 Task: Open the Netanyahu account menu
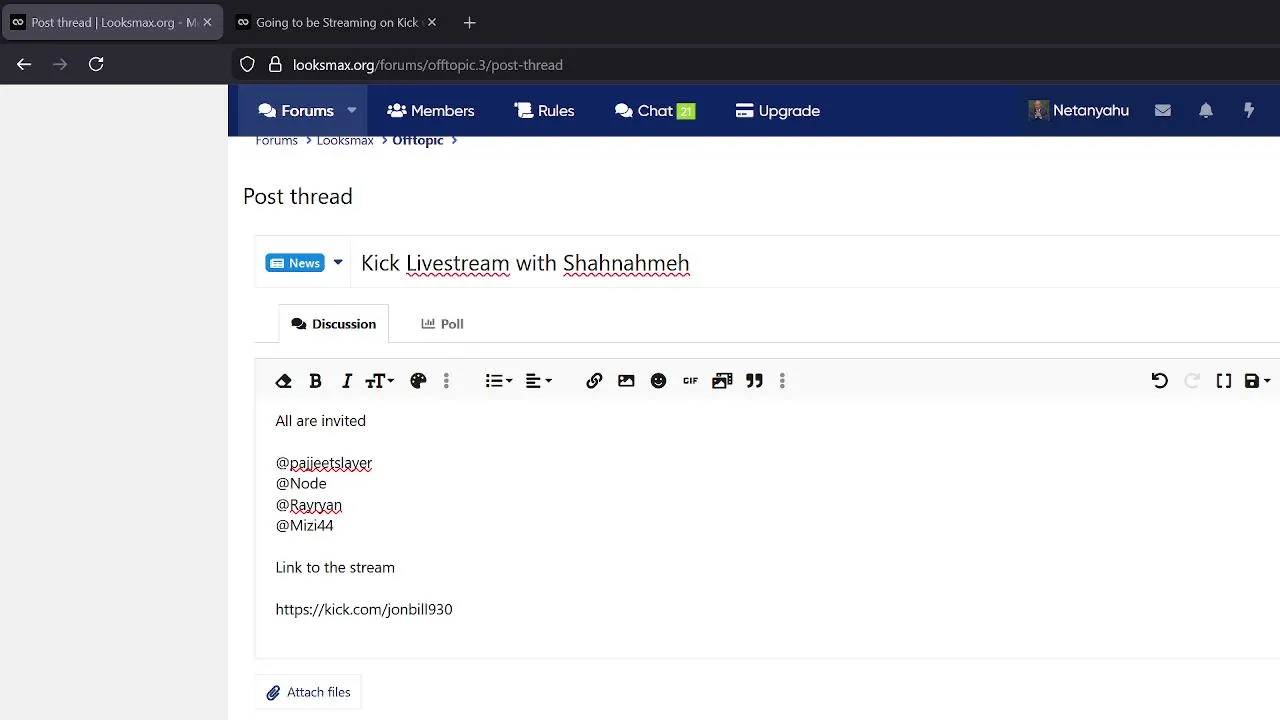(1079, 111)
